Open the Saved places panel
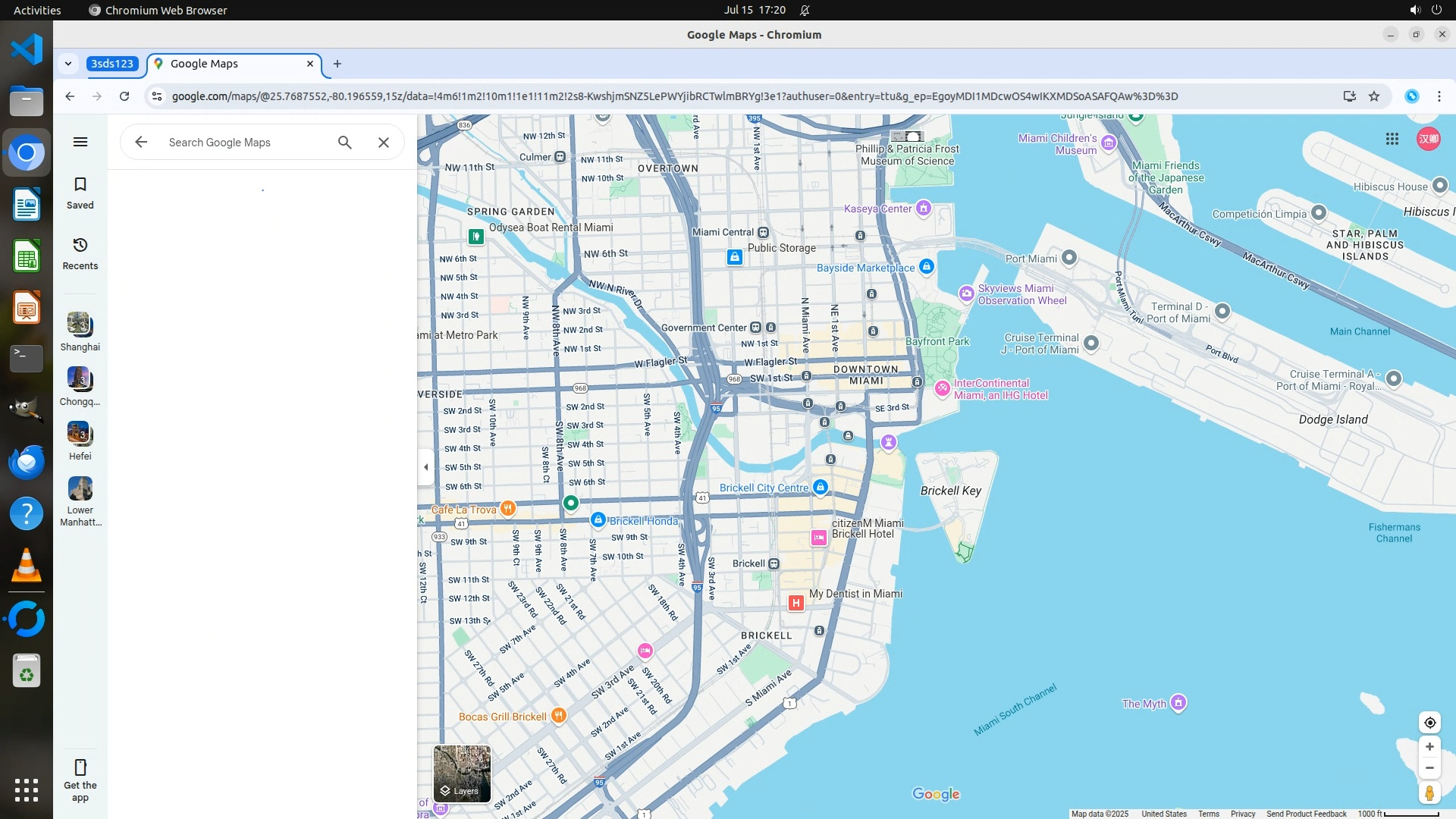Image resolution: width=1456 pixels, height=819 pixels. click(x=80, y=193)
